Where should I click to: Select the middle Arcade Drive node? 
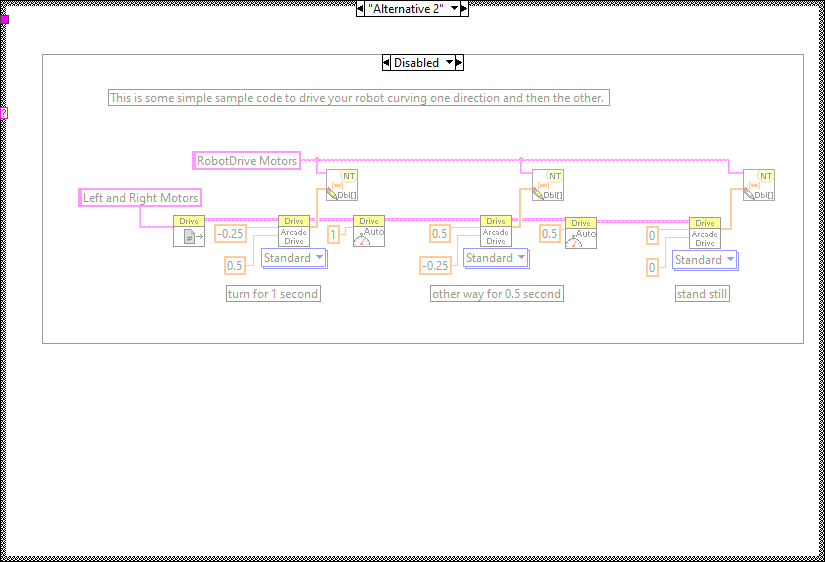496,231
